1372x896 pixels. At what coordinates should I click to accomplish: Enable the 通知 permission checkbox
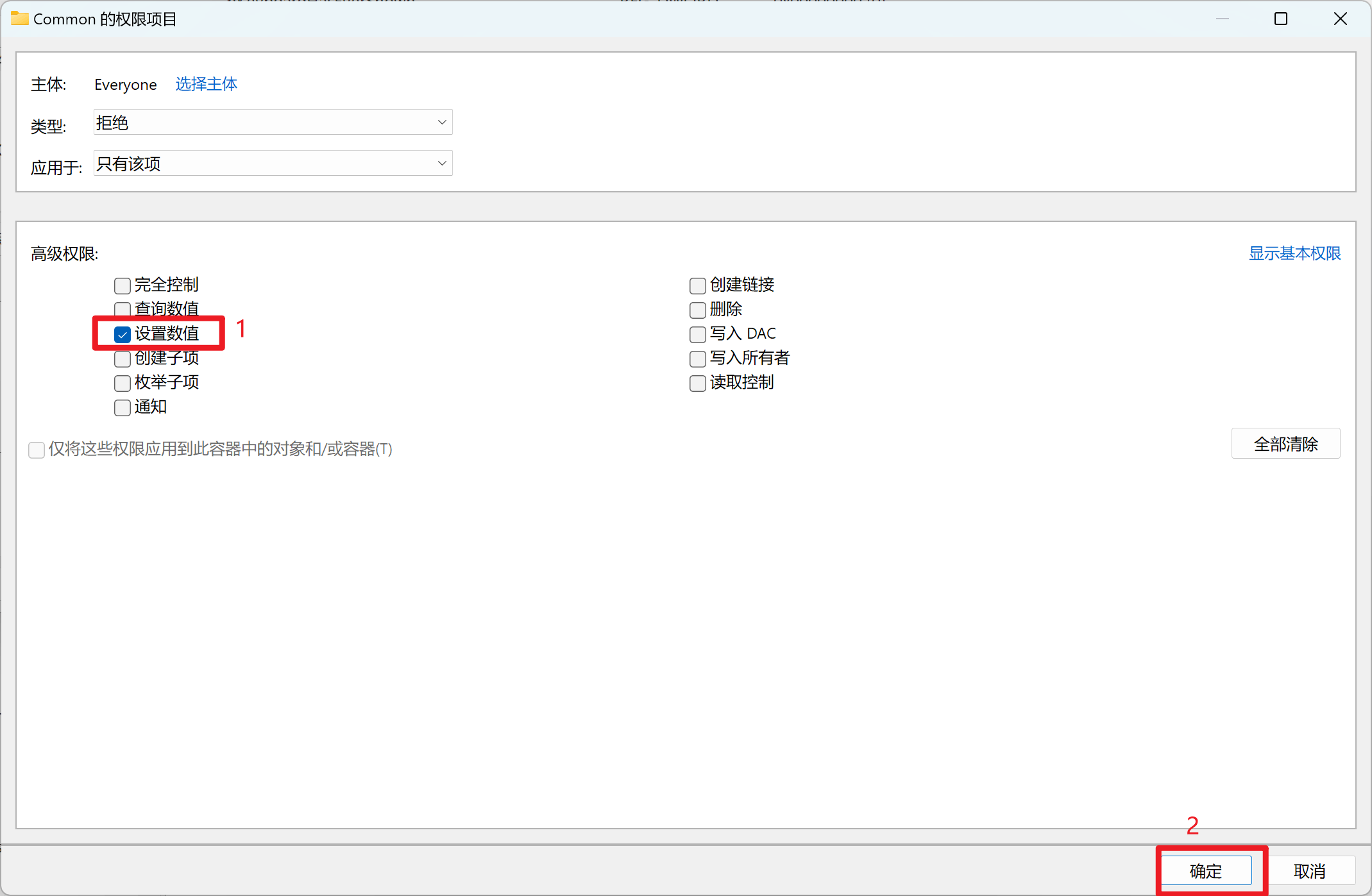click(x=123, y=407)
